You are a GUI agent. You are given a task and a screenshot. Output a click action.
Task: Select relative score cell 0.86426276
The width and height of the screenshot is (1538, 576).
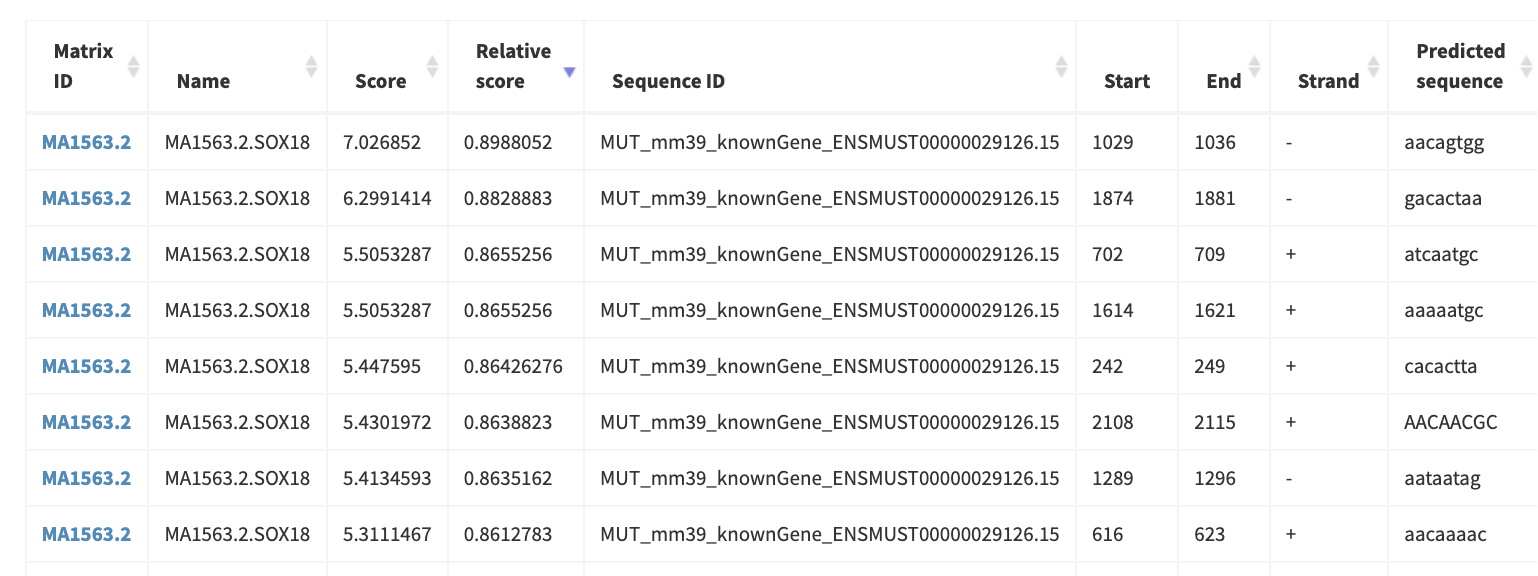pyautogui.click(x=516, y=366)
